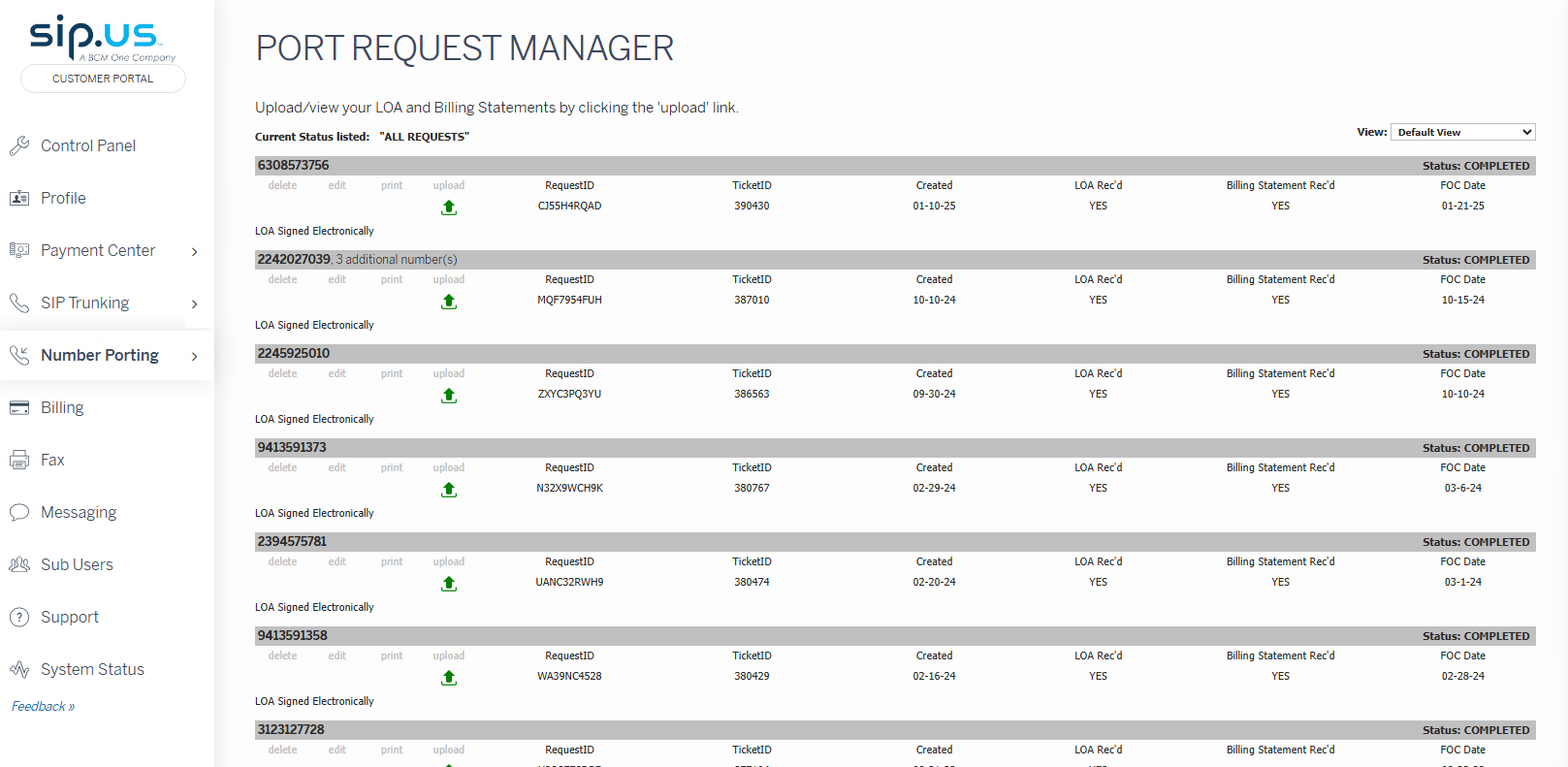Open Billing section
The width and height of the screenshot is (1568, 767).
pyautogui.click(x=62, y=407)
